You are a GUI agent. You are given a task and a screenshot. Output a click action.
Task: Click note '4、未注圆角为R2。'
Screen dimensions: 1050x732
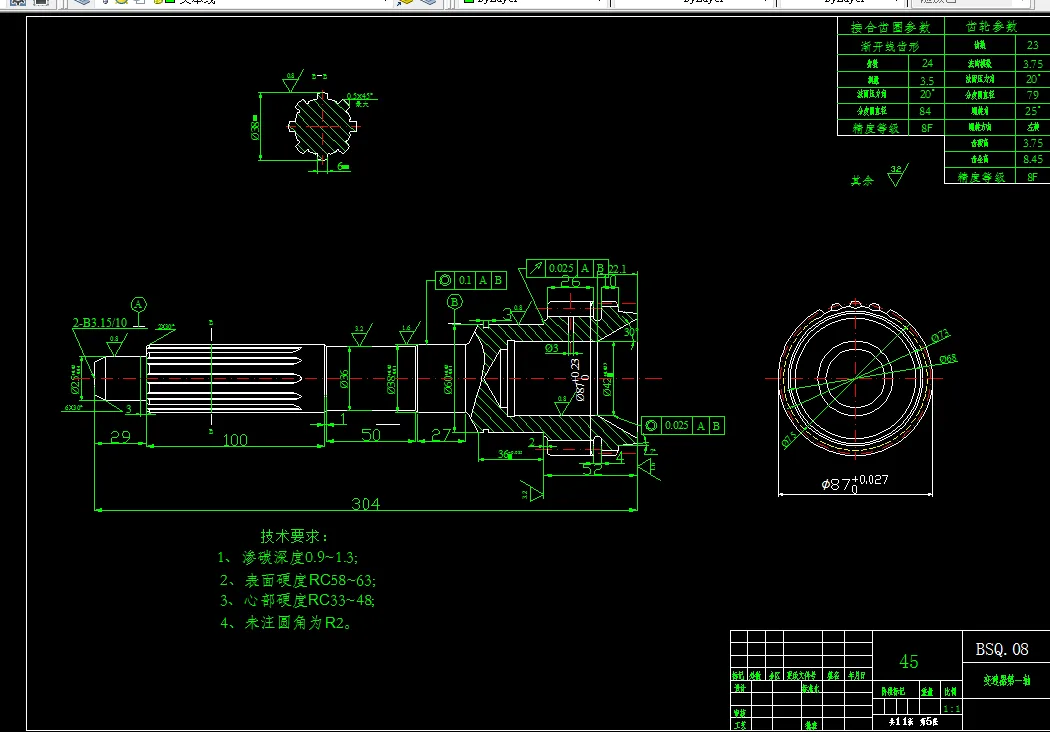click(287, 623)
